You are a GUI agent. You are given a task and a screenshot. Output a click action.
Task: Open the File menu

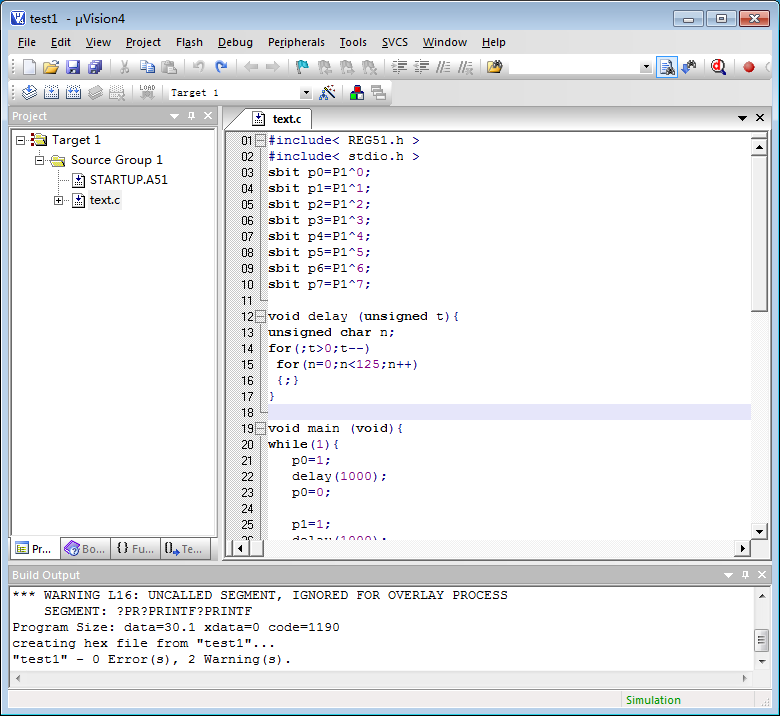coord(26,42)
